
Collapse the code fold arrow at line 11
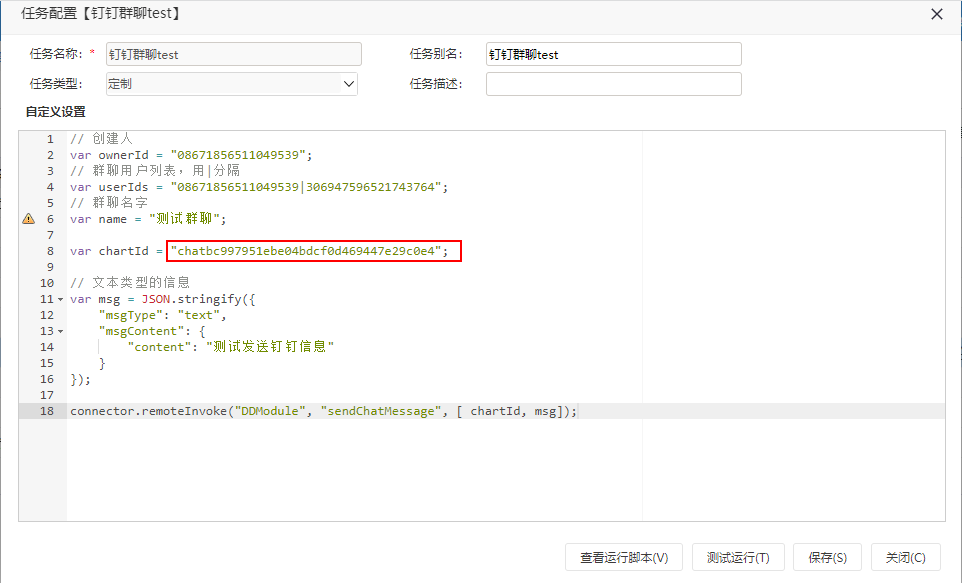click(x=60, y=299)
